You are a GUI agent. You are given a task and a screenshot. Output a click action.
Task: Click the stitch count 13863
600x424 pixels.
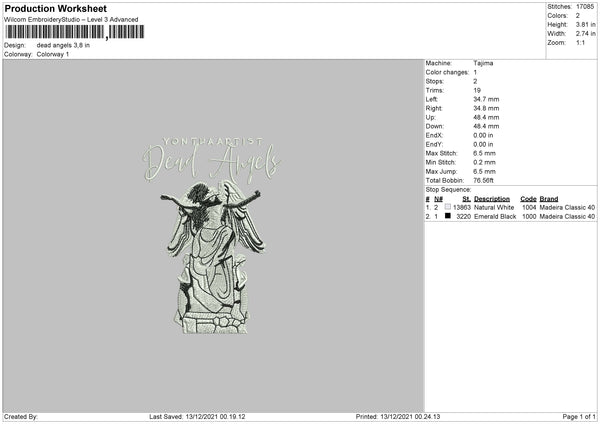pyautogui.click(x=461, y=207)
